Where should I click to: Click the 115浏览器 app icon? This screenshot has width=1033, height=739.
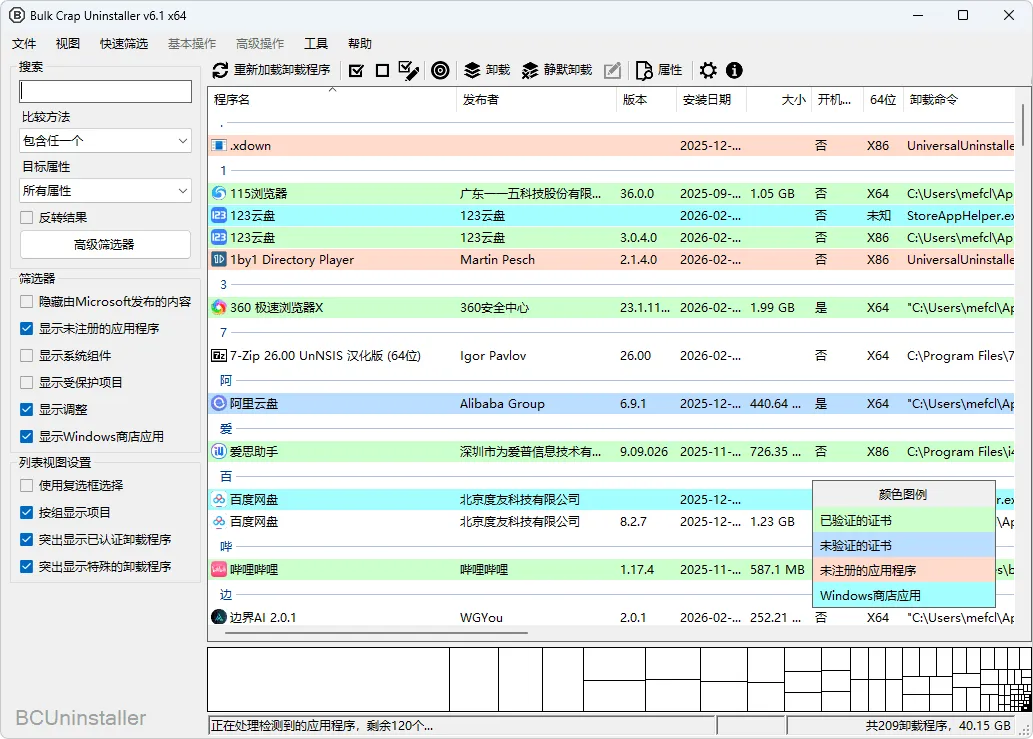point(219,194)
